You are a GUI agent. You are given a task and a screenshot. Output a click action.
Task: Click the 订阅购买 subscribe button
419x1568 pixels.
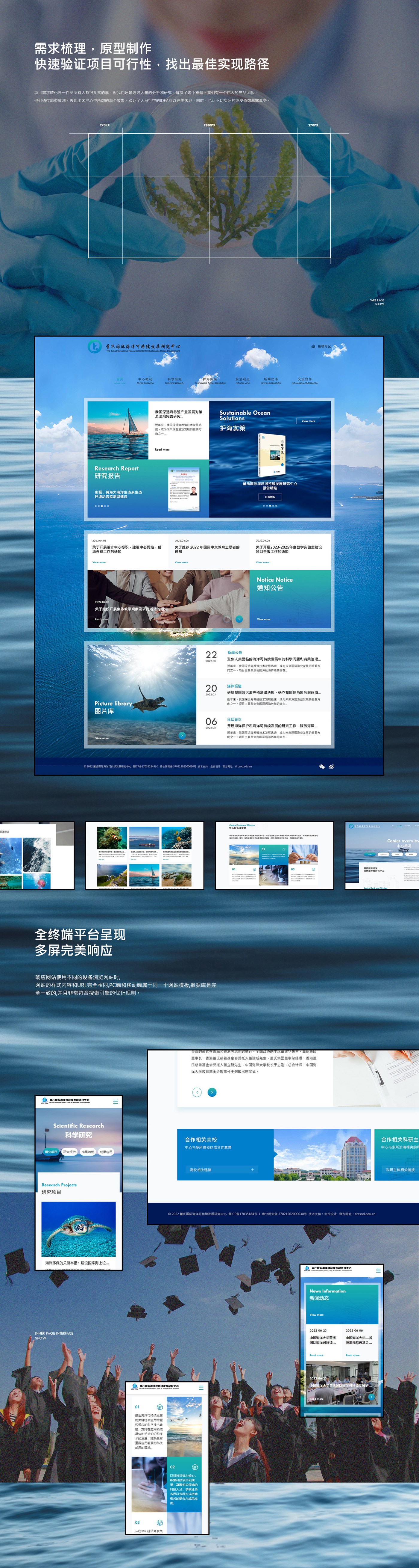270,497
